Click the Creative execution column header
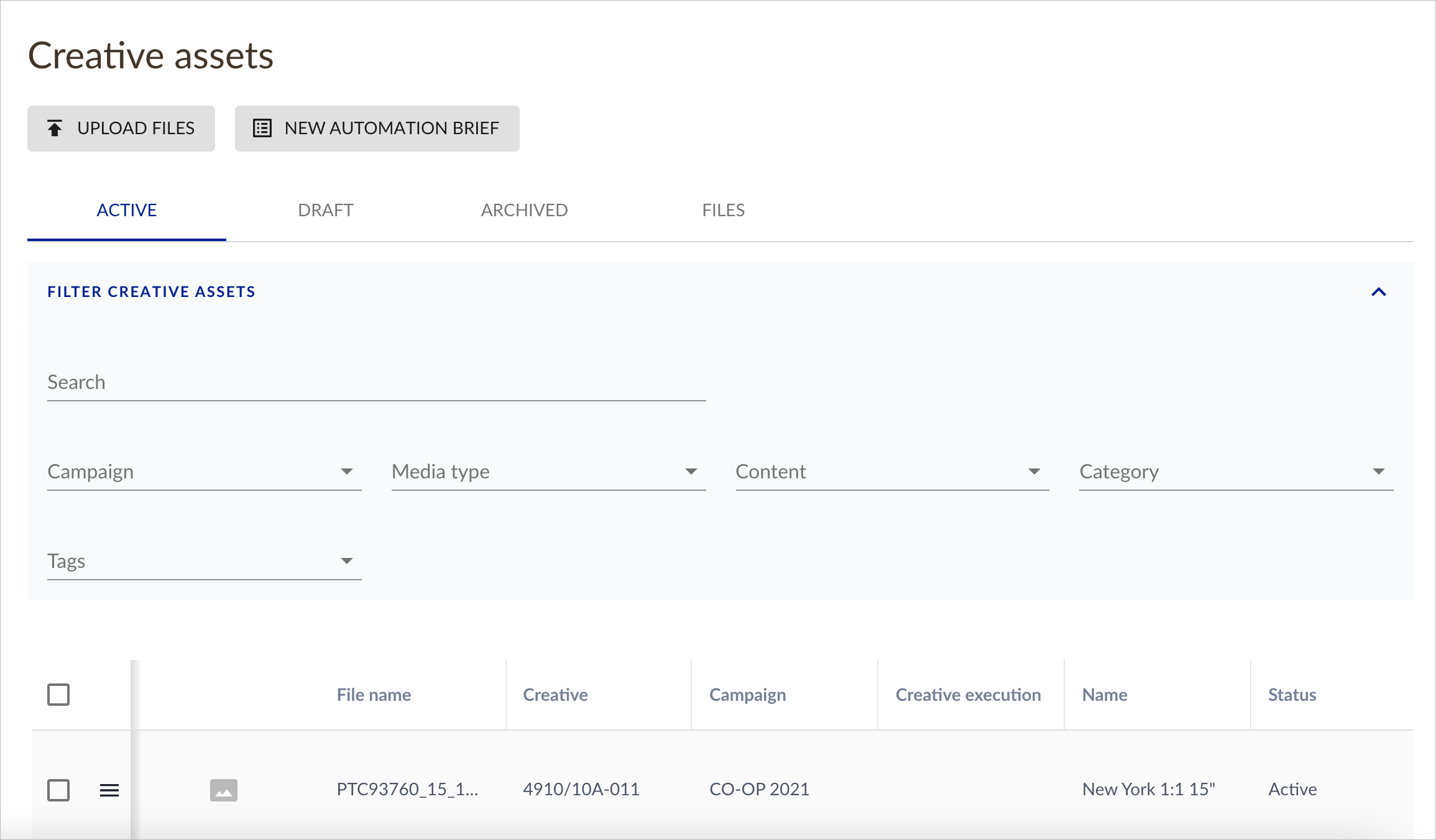Screen dimensions: 1436x840 click(x=969, y=695)
